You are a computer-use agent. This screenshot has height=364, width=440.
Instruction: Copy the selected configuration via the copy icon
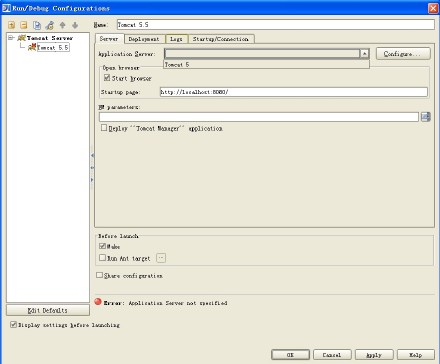pyautogui.click(x=37, y=25)
